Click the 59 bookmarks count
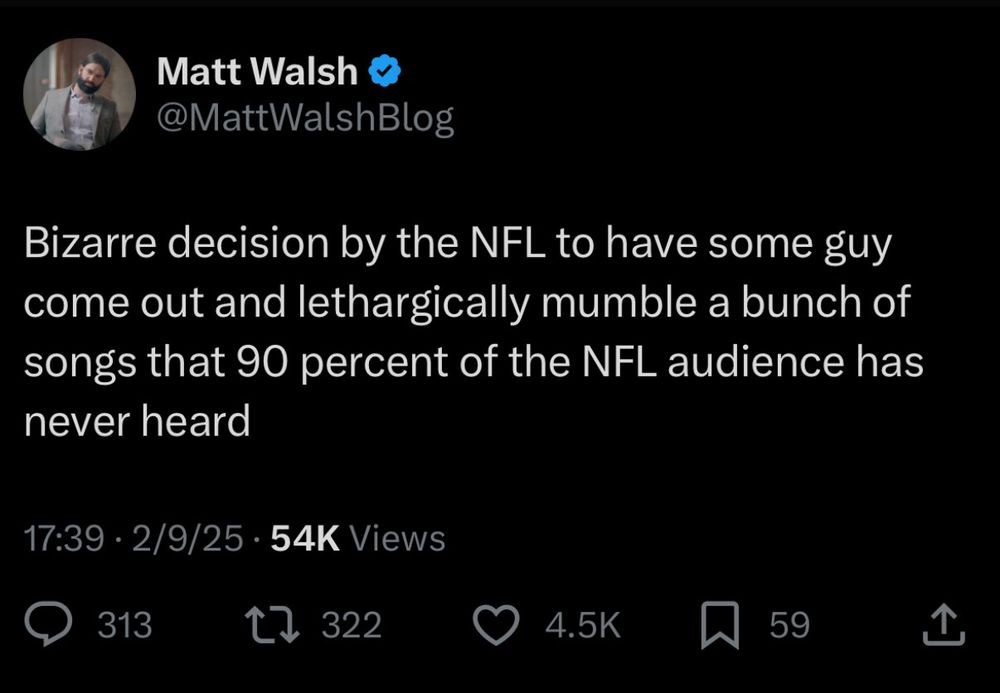Screen dimensions: 1000x693 pyautogui.click(x=790, y=625)
